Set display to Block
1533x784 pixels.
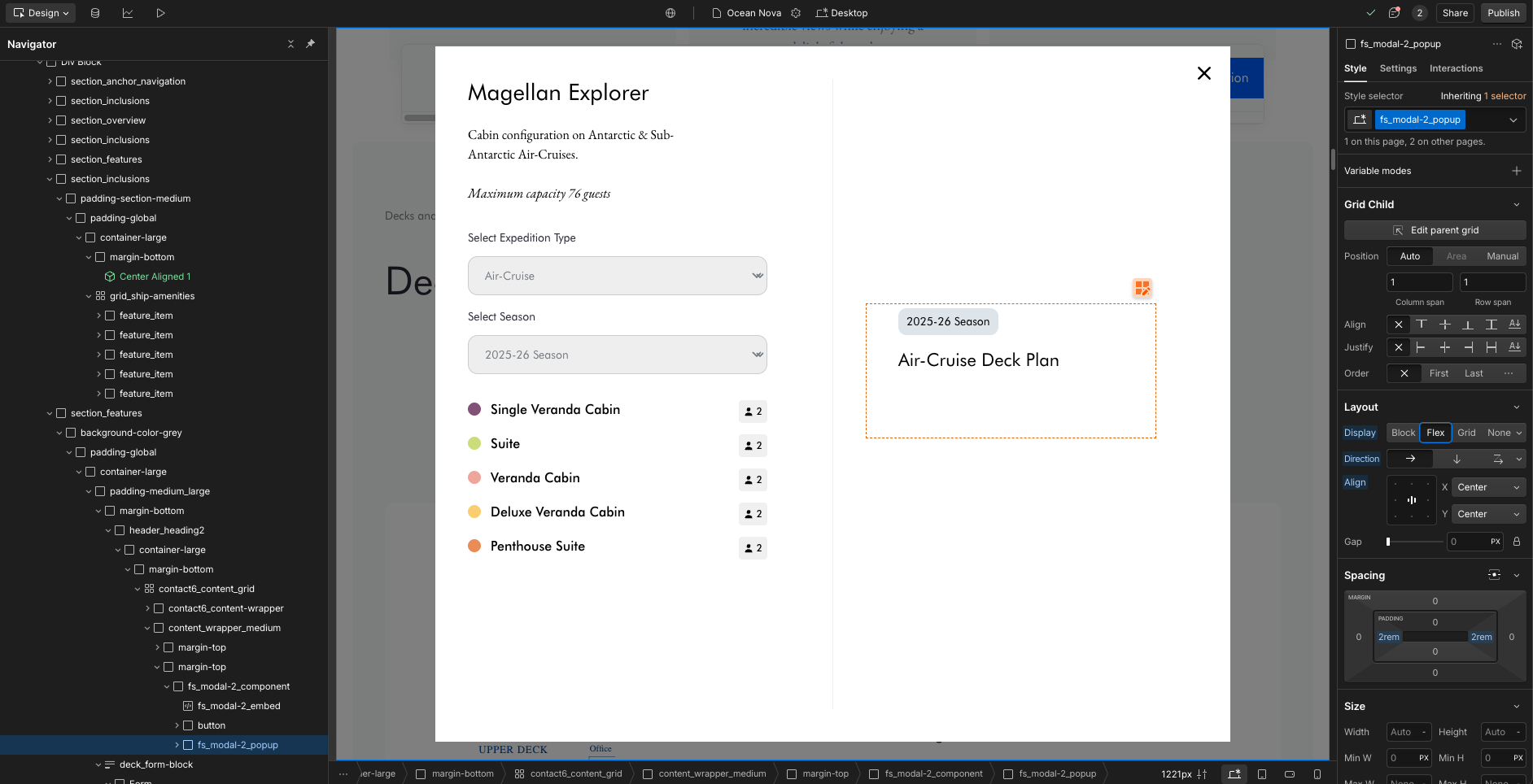[x=1403, y=433]
